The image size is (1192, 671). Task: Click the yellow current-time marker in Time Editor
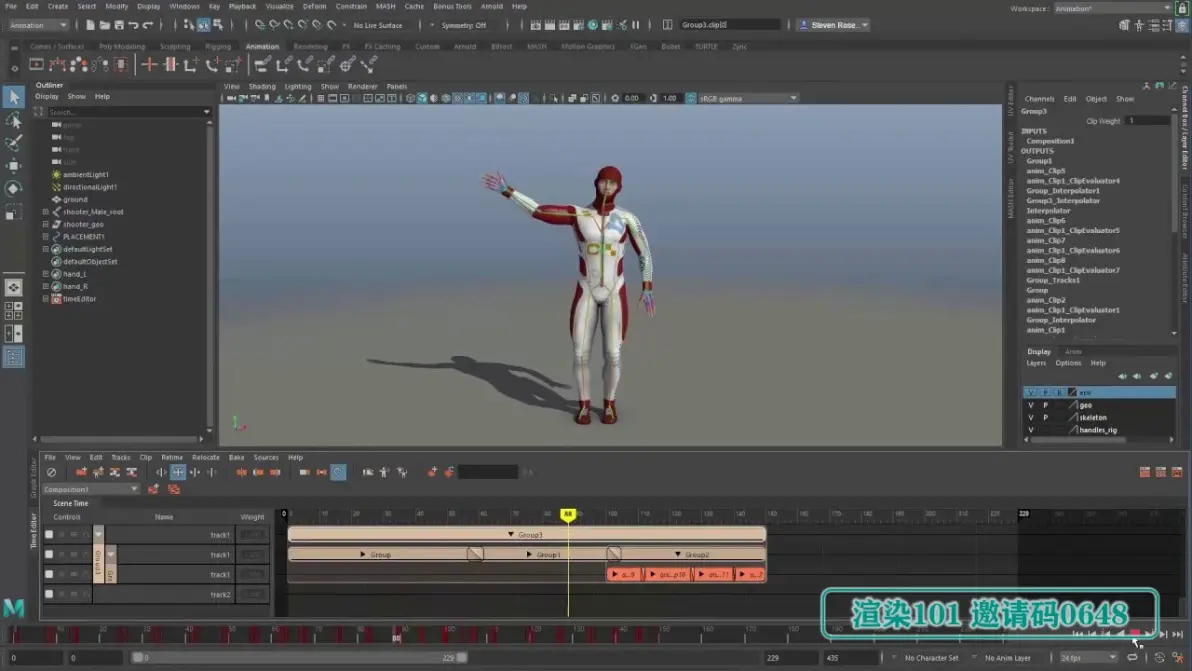click(x=568, y=514)
